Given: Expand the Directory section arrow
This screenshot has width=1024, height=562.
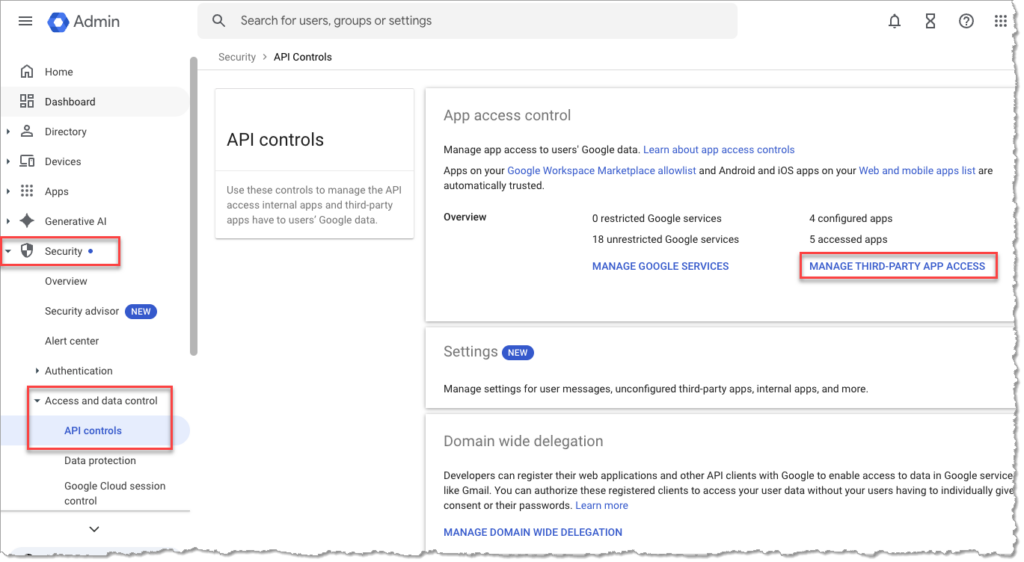Looking at the screenshot, I should (x=8, y=131).
